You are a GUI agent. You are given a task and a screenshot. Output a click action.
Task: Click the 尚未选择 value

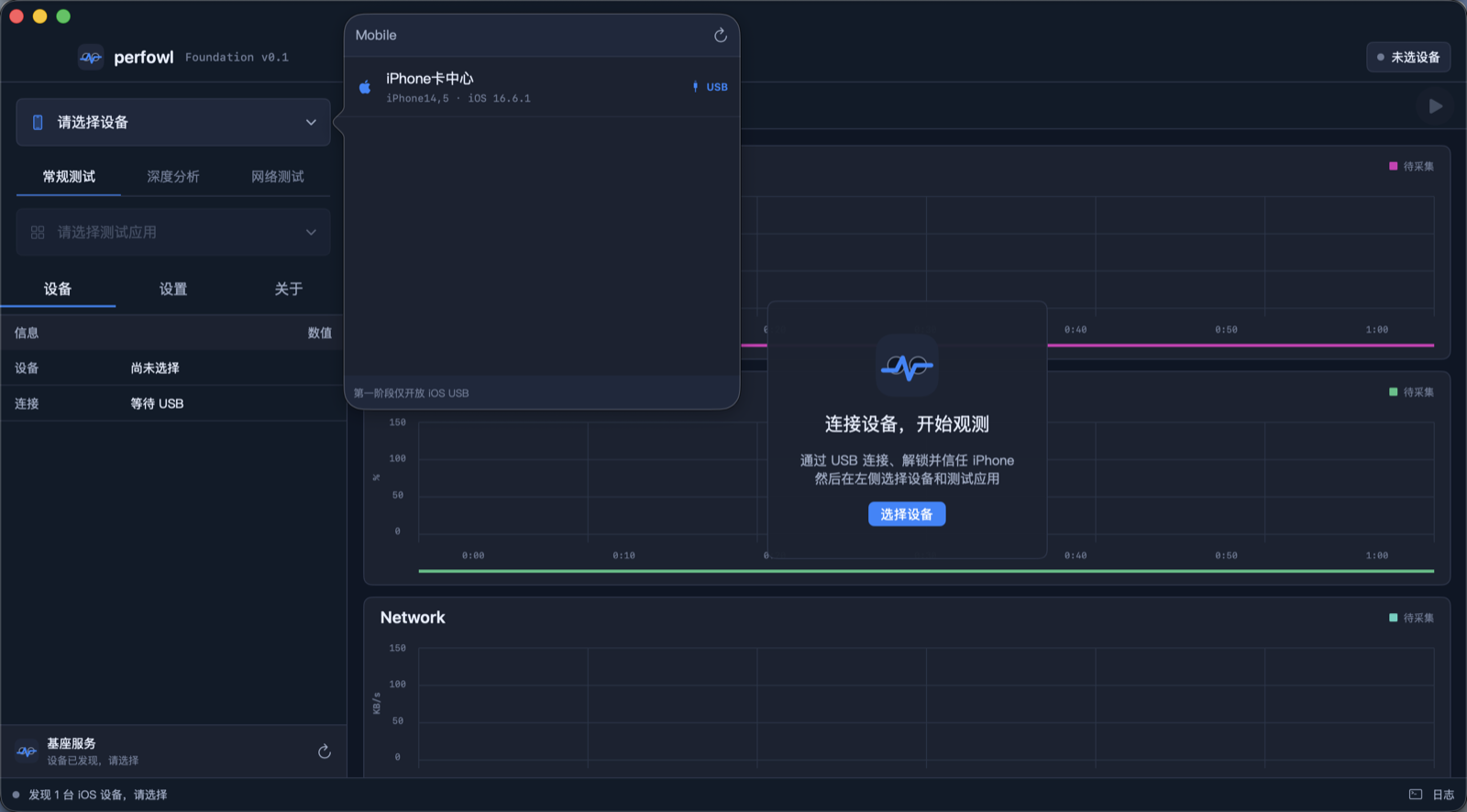click(x=155, y=368)
